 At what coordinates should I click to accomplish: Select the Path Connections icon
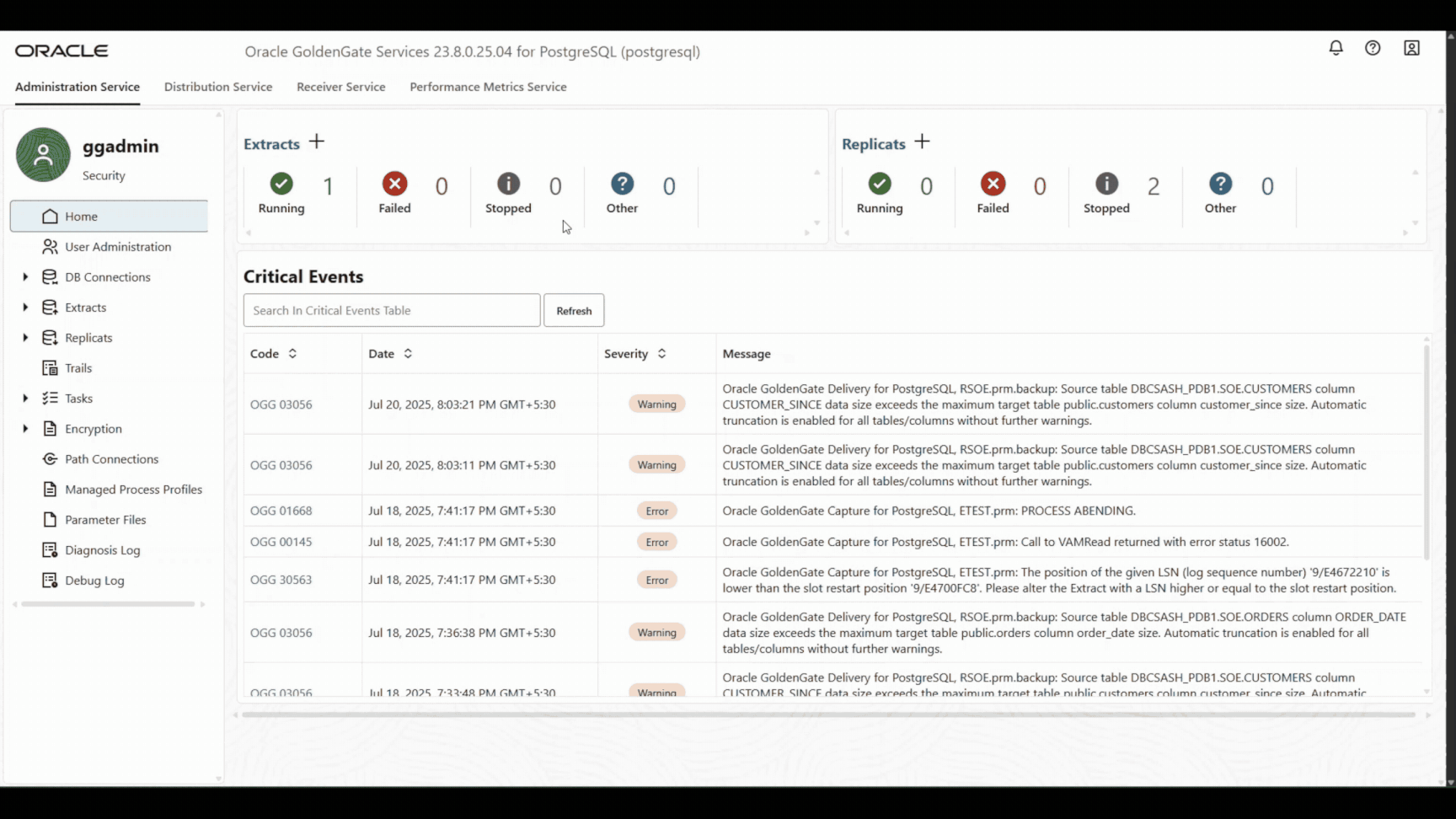[50, 458]
